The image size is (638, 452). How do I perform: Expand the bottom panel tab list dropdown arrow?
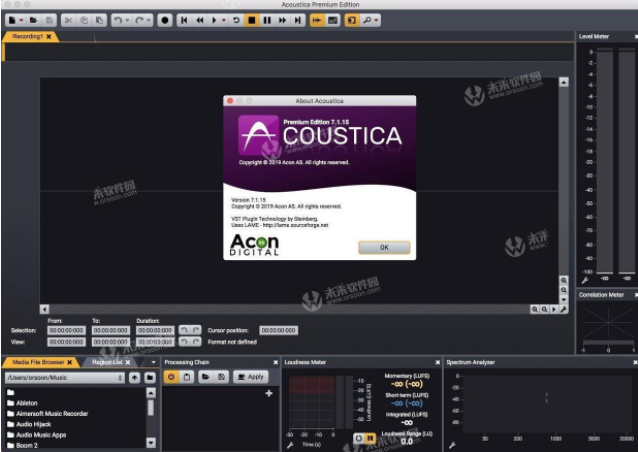pyautogui.click(x=153, y=362)
